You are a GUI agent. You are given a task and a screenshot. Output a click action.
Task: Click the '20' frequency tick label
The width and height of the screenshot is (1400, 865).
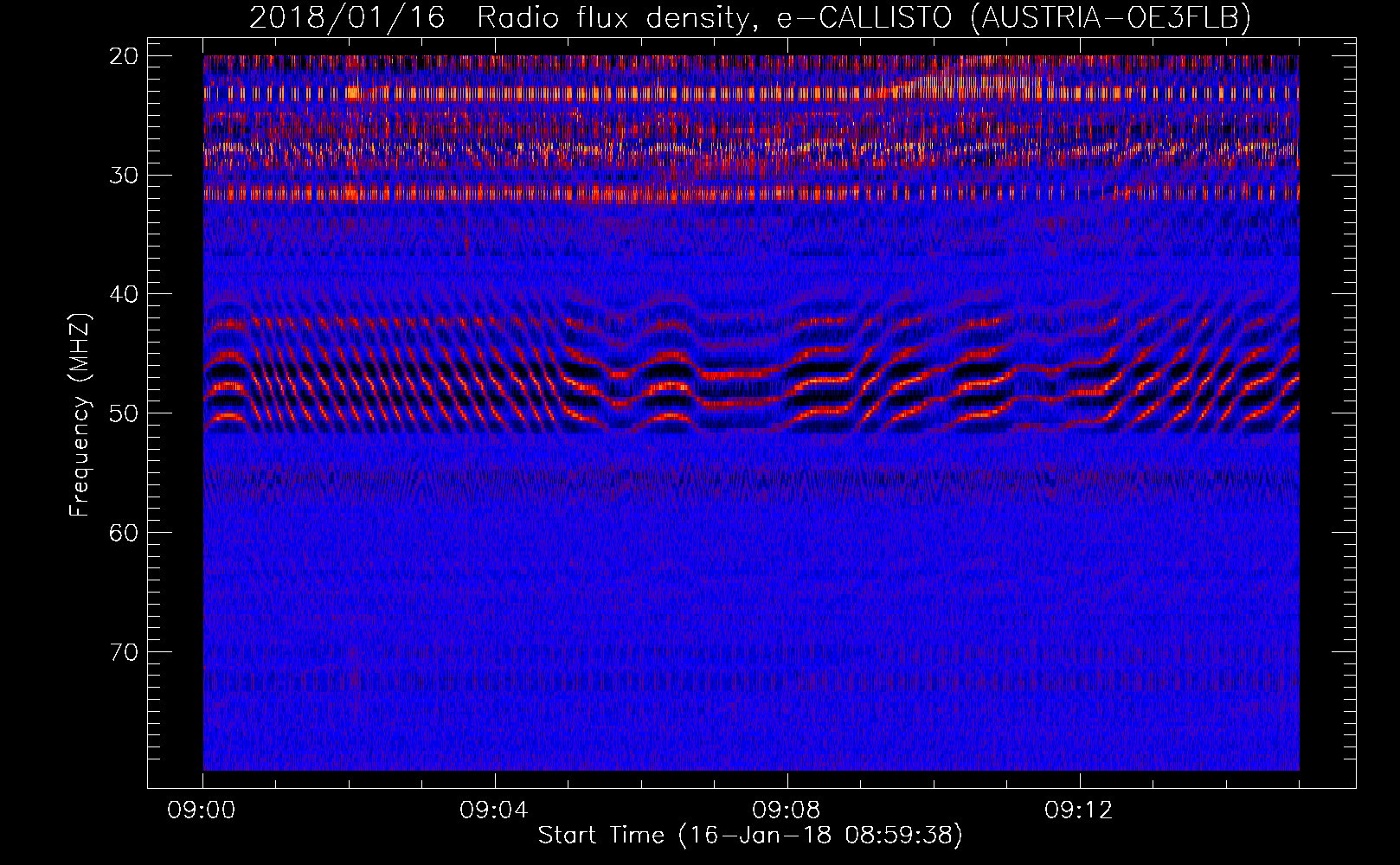(x=124, y=56)
